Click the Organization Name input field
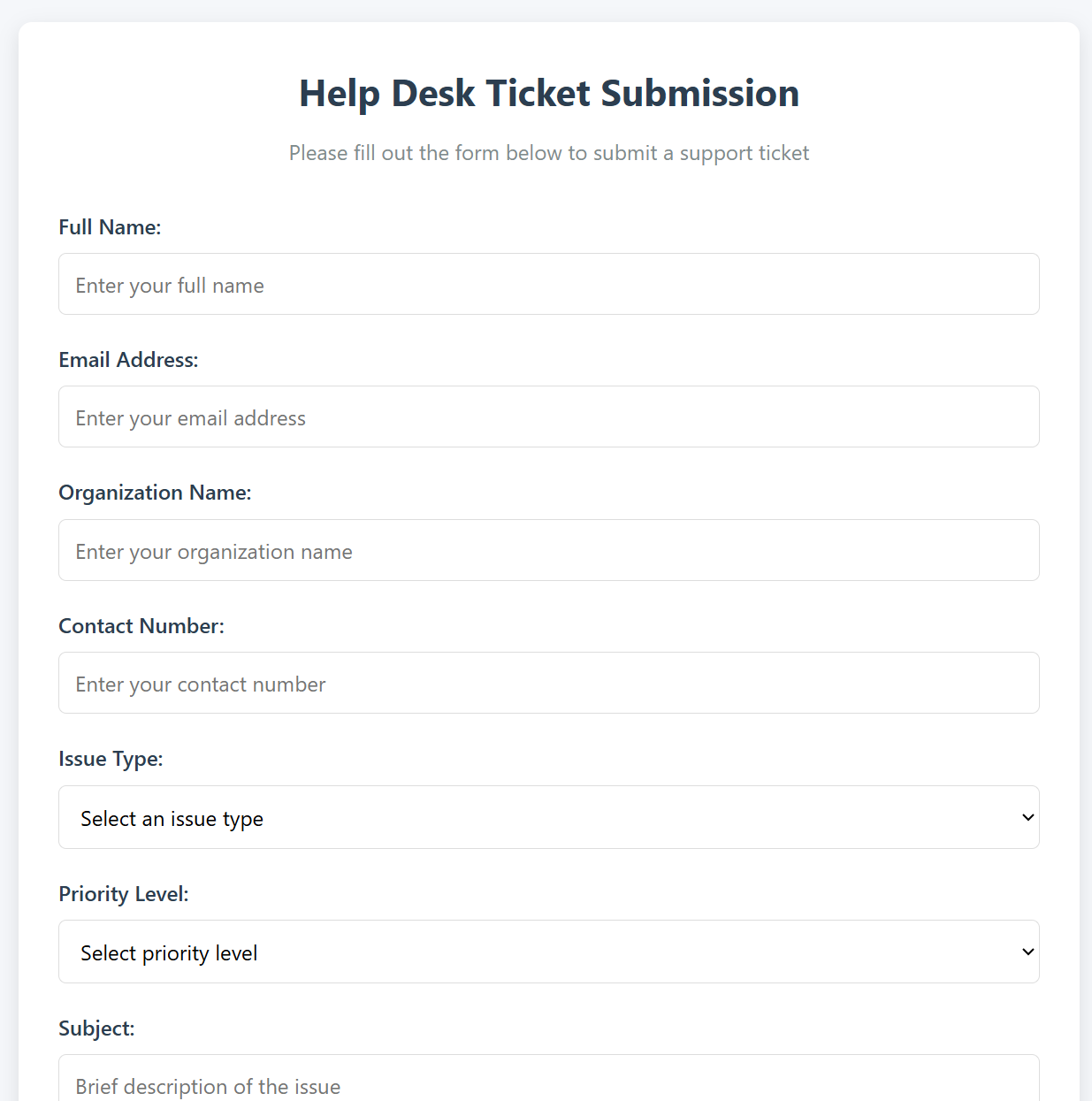 (x=548, y=550)
